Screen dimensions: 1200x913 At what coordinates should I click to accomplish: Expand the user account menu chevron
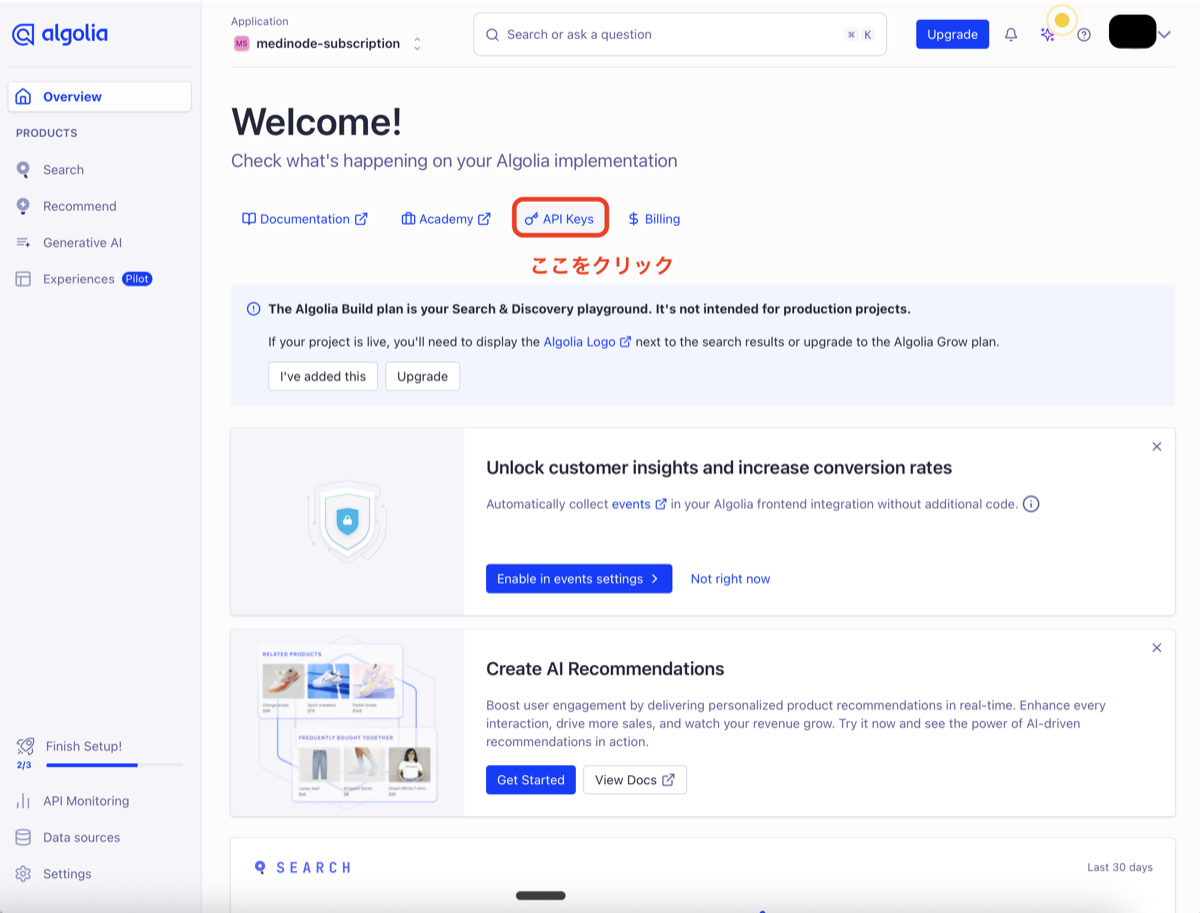pos(1165,34)
